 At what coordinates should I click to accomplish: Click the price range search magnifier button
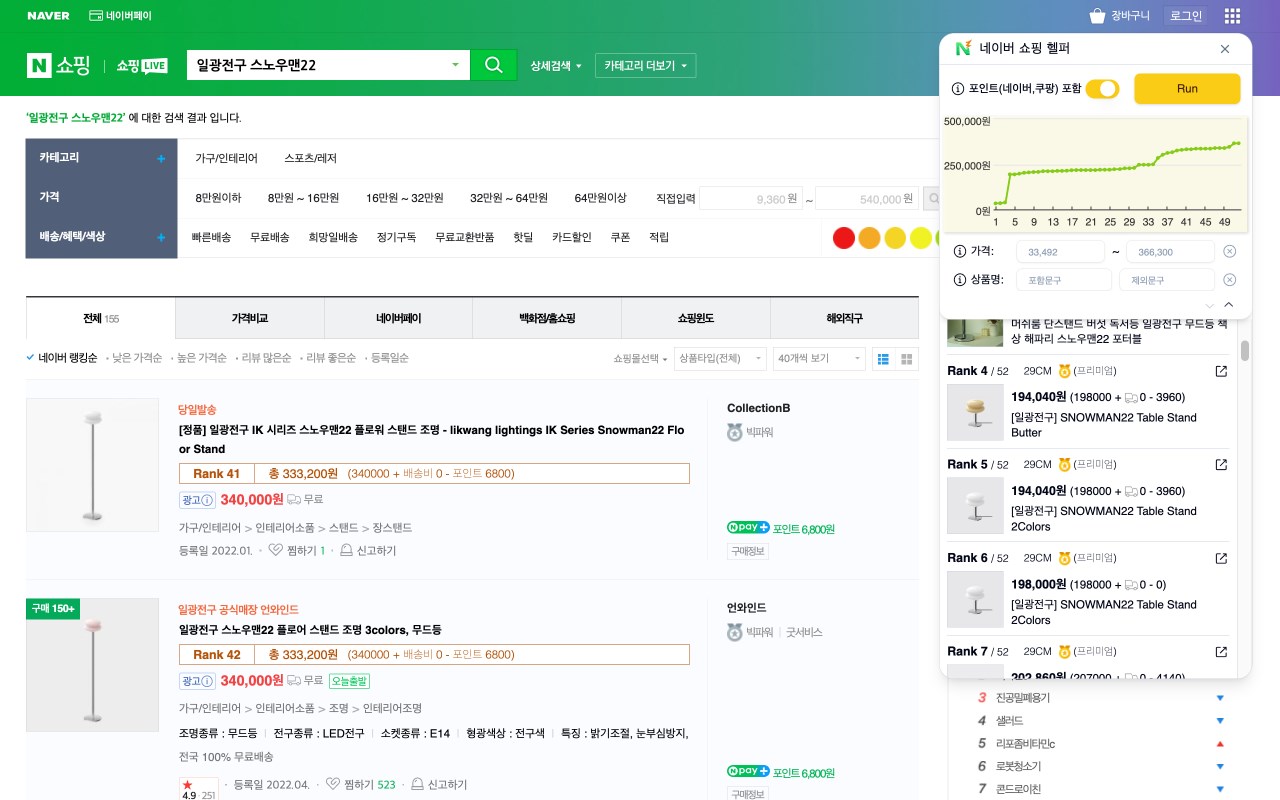pos(933,199)
